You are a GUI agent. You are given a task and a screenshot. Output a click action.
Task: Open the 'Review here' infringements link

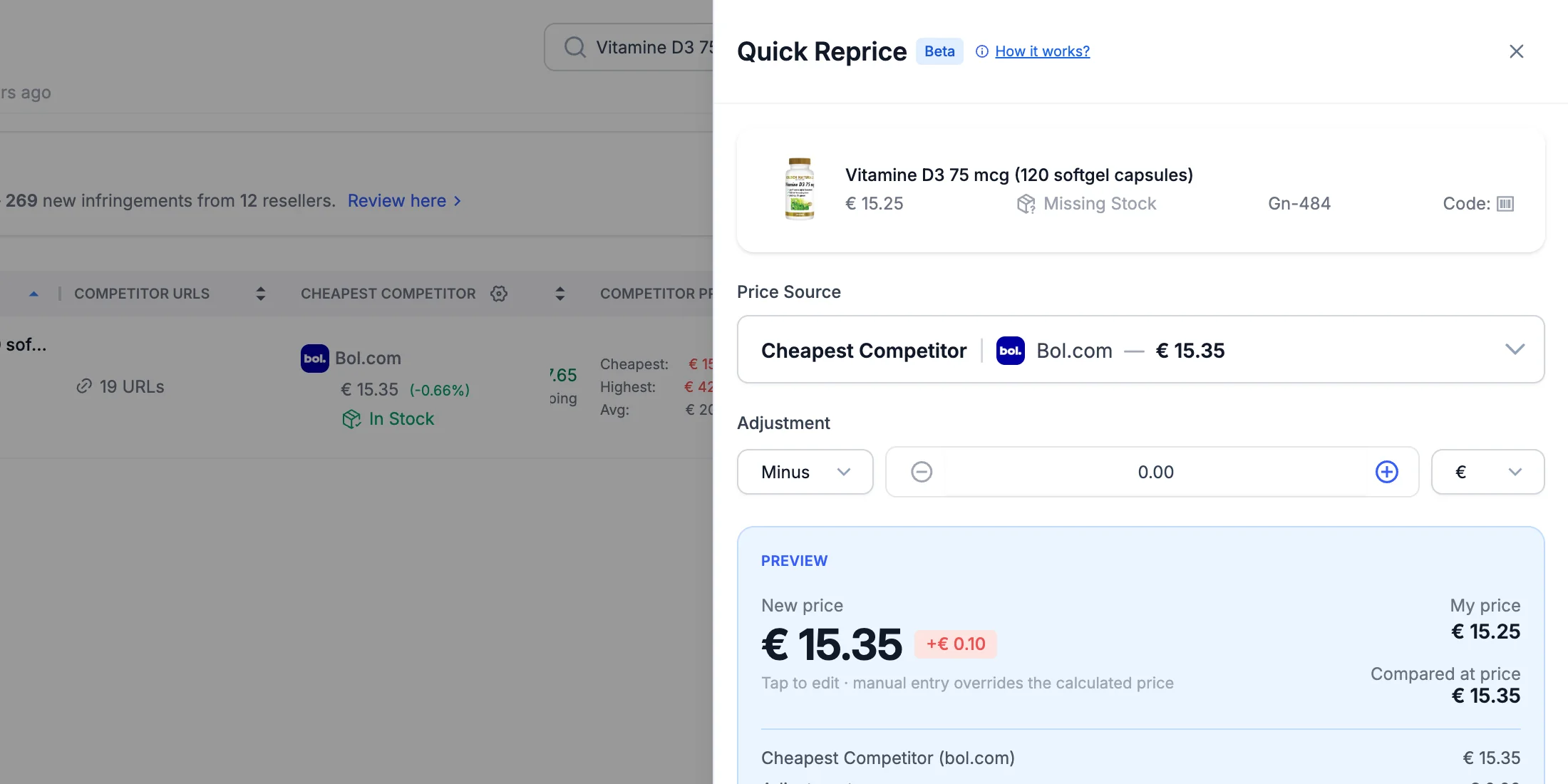click(404, 201)
